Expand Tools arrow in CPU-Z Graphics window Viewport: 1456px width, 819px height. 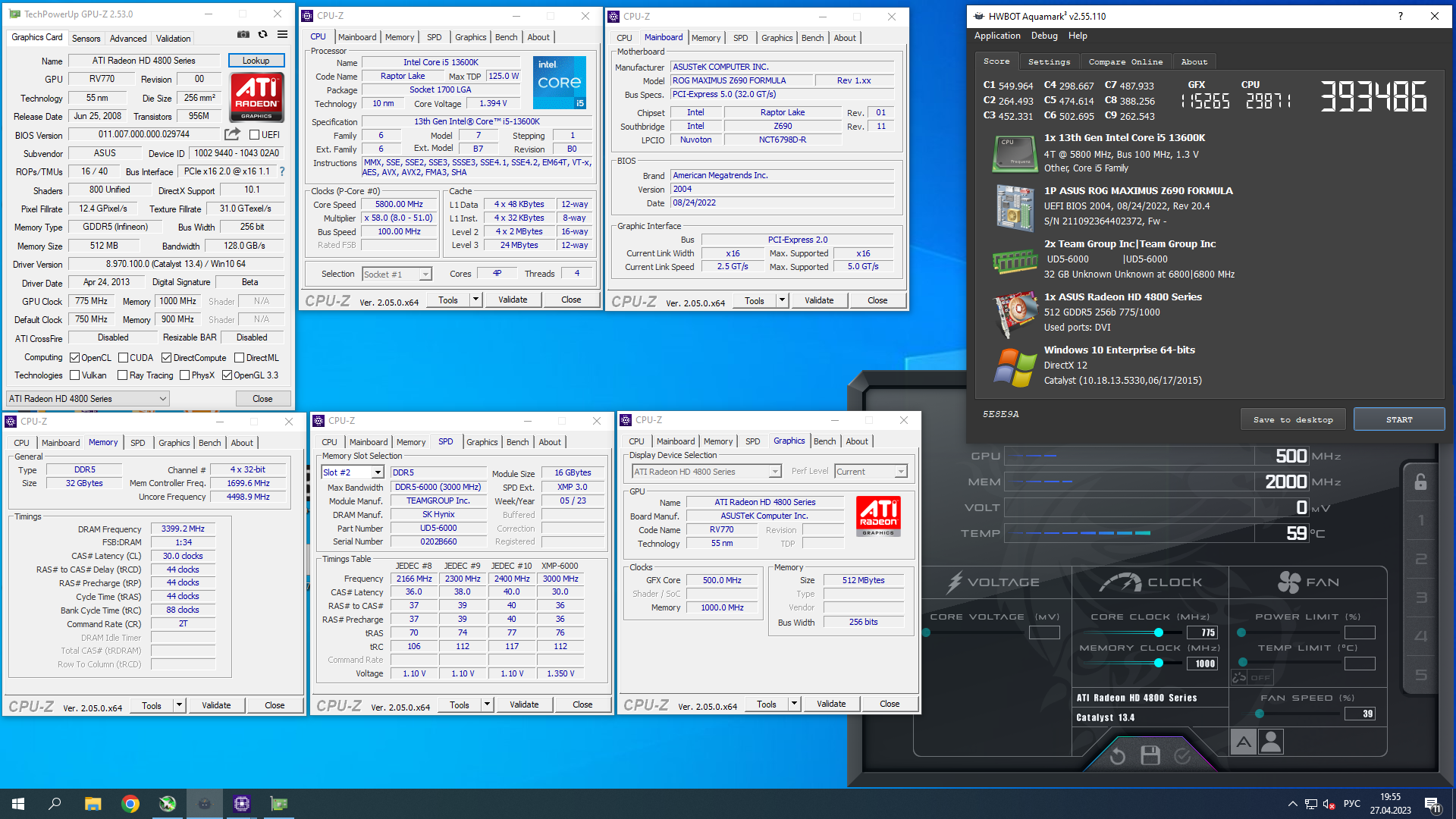pyautogui.click(x=794, y=704)
